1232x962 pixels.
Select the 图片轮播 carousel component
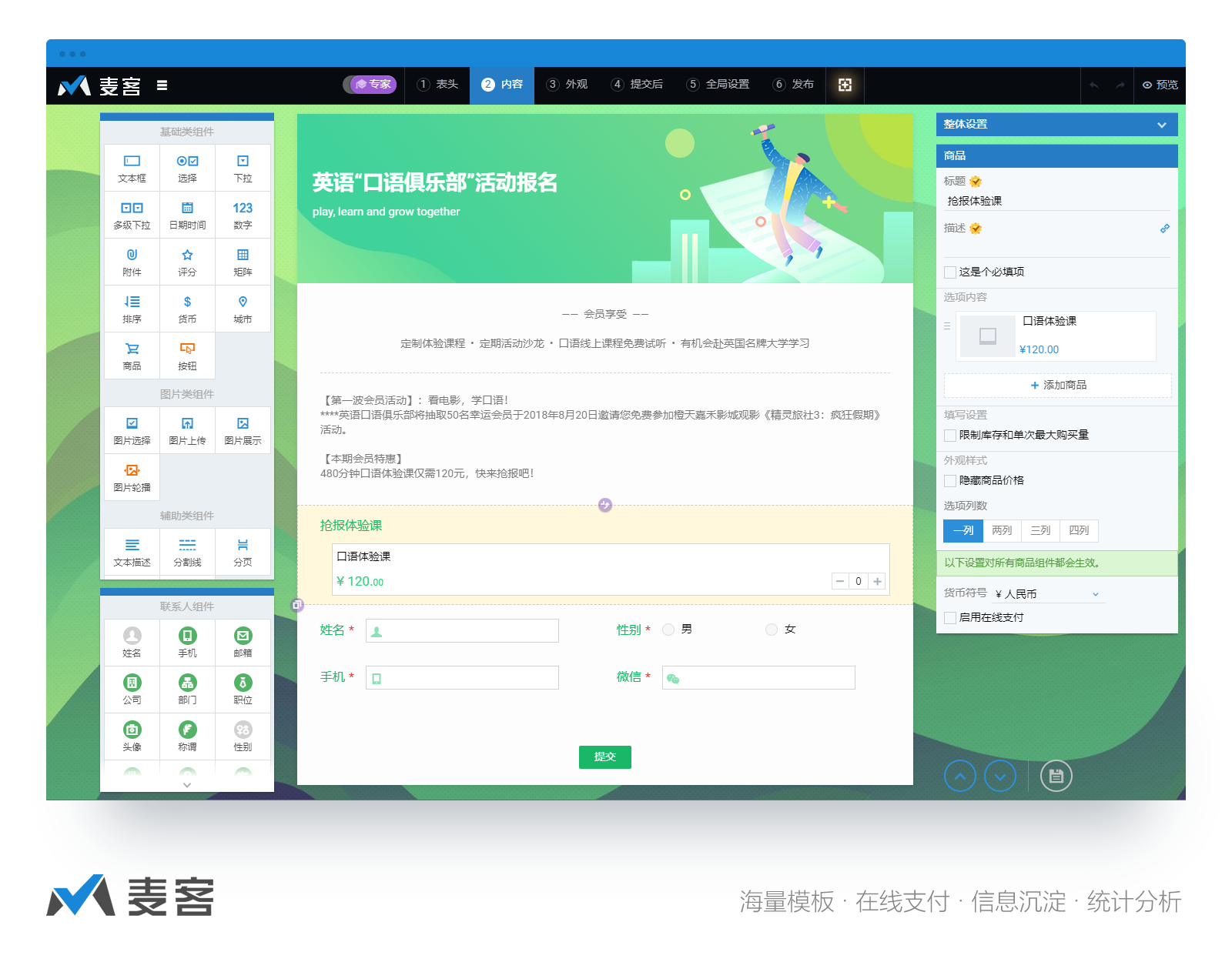(131, 477)
